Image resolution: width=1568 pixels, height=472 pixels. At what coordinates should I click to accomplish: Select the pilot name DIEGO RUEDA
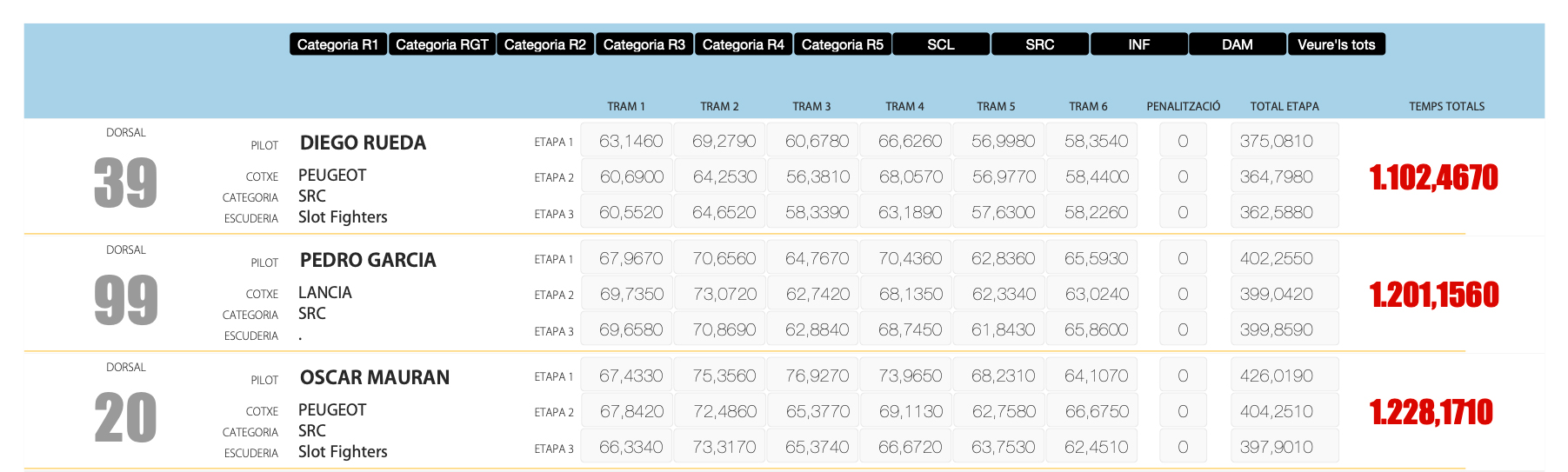[x=363, y=143]
